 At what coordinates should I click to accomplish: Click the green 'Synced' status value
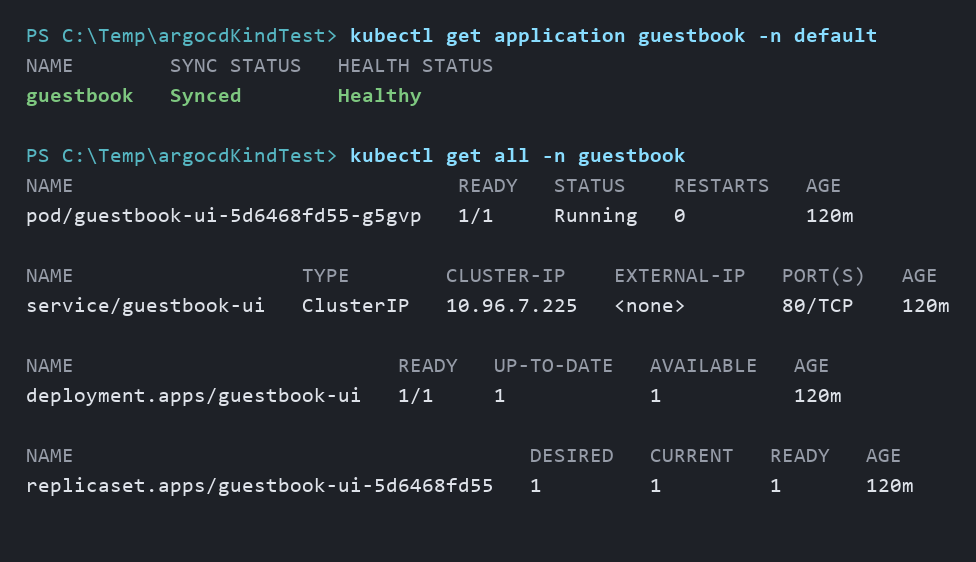(205, 96)
